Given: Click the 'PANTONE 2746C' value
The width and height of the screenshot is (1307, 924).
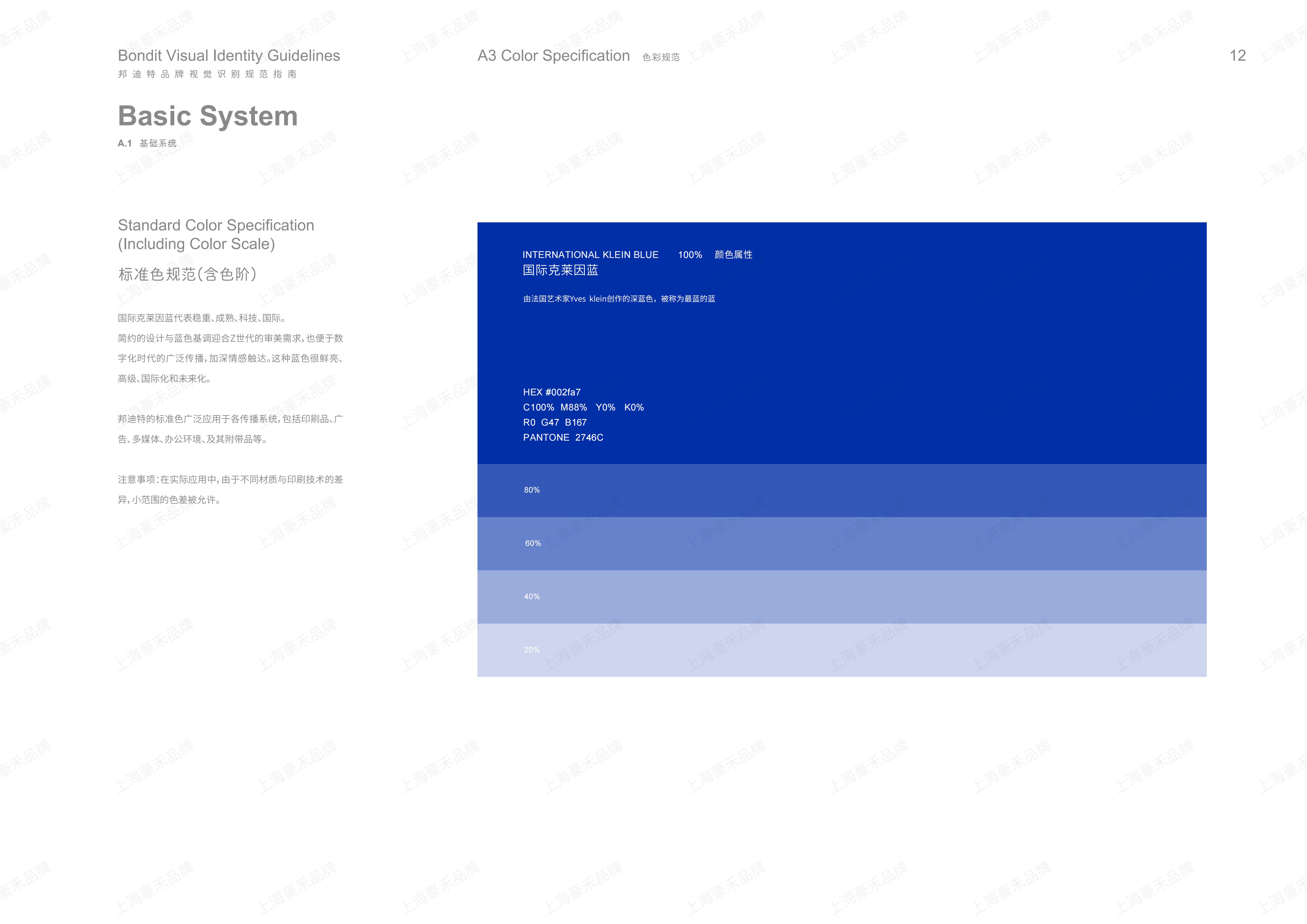Looking at the screenshot, I should [x=563, y=438].
